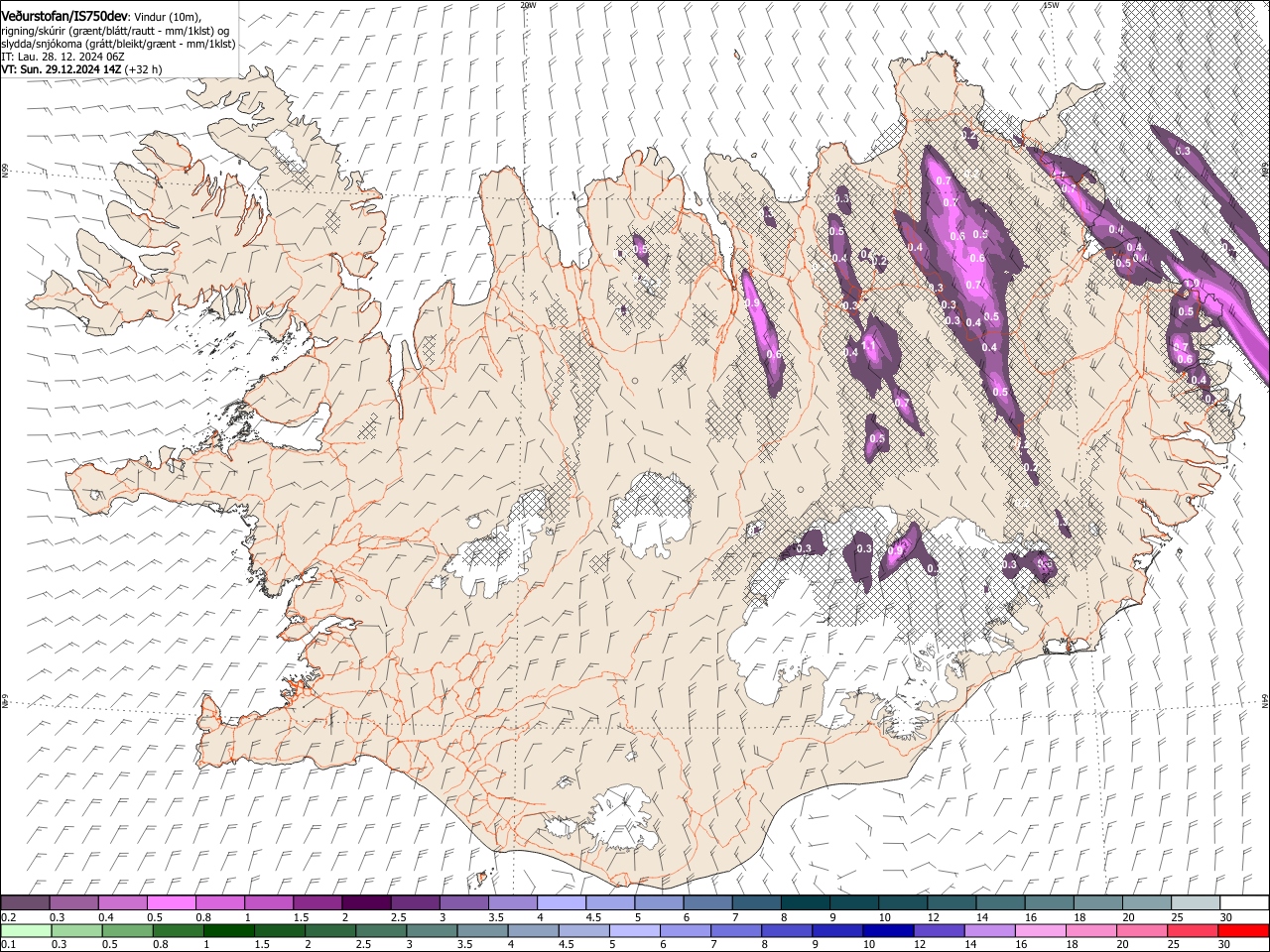Viewport: 1270px width, 952px height.
Task: Click the '2.5' label on the rain scale
Action: [x=363, y=944]
